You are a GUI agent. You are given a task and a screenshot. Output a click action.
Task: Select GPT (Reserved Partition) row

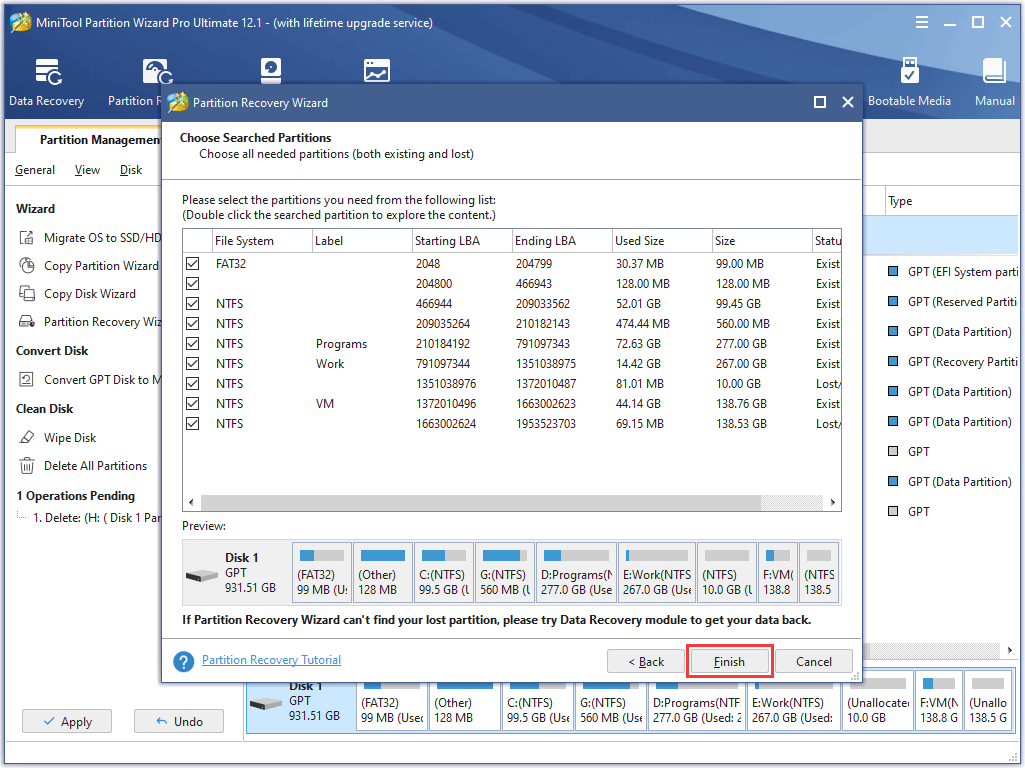pyautogui.click(x=953, y=301)
